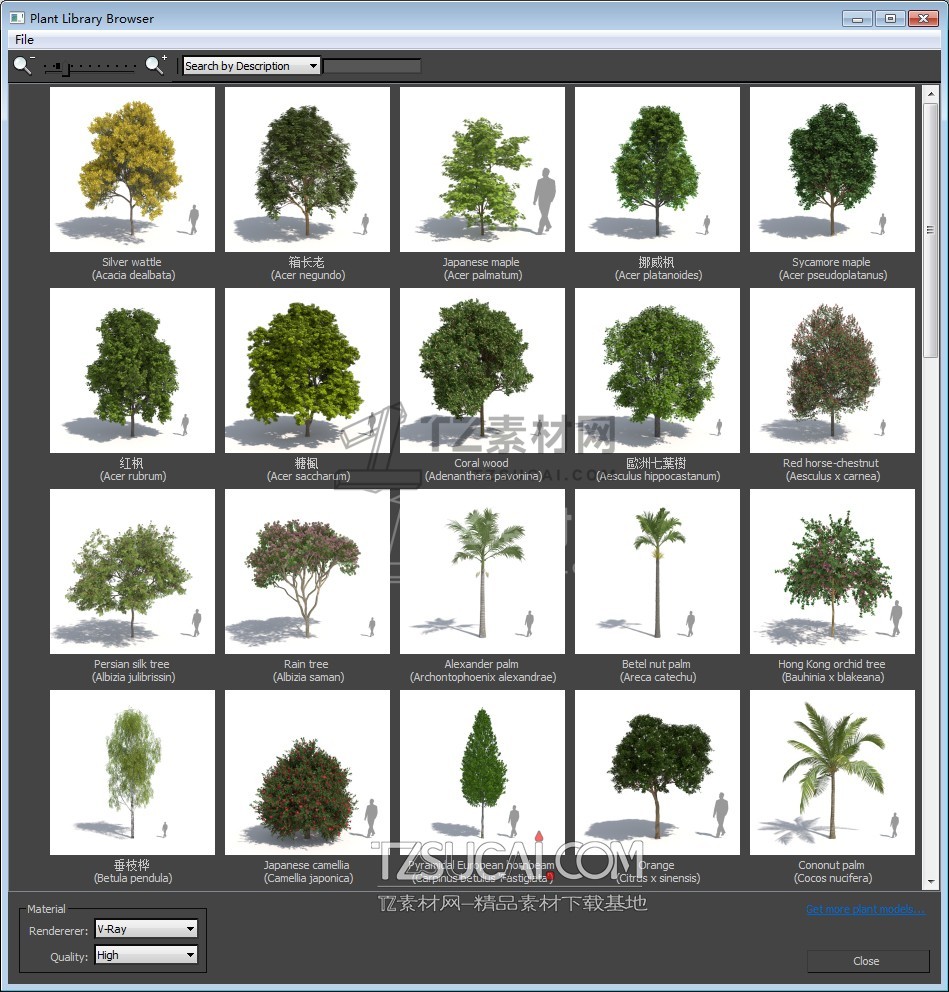Select the Hong Kong orchid tree thumbnail
The image size is (949, 992).
[x=832, y=571]
